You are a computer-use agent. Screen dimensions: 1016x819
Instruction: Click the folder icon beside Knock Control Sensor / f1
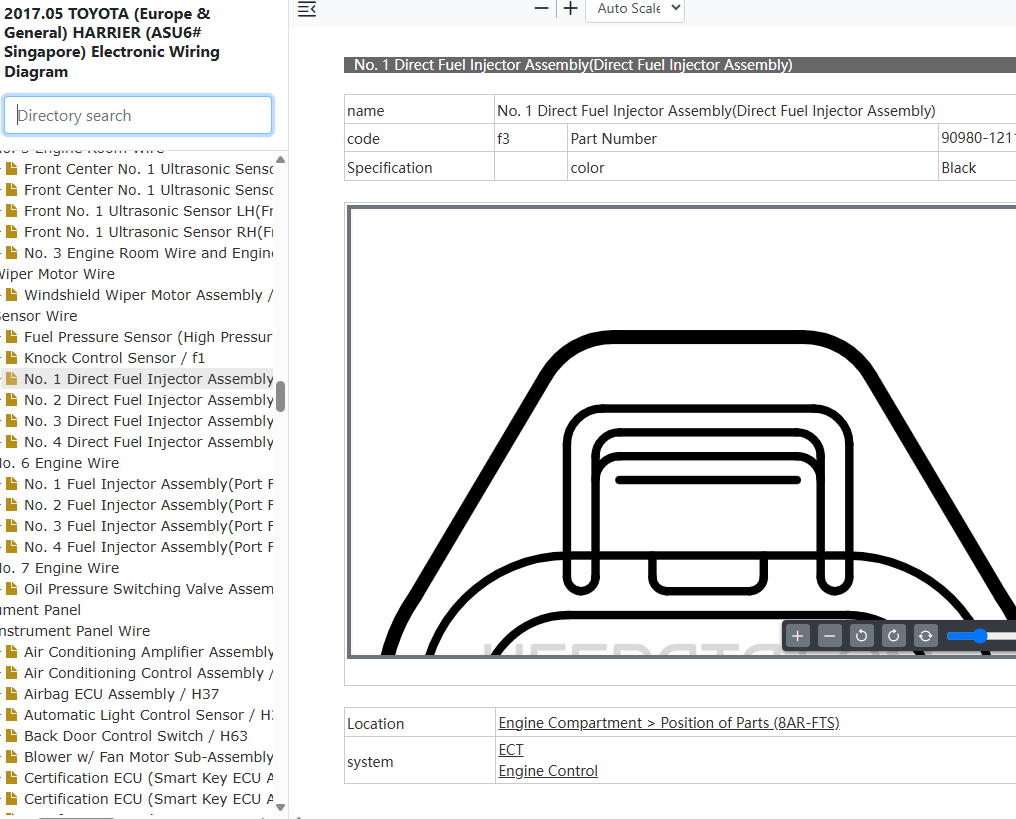click(12, 358)
